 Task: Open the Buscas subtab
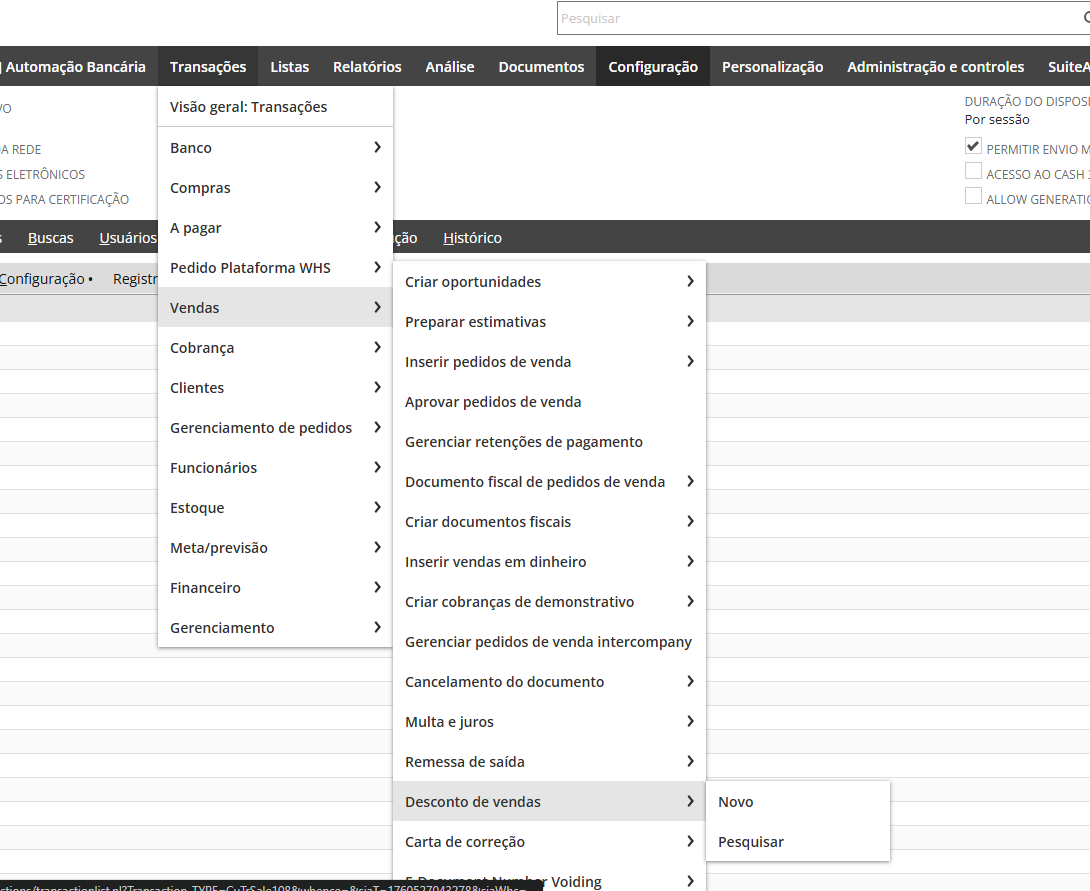click(x=51, y=238)
